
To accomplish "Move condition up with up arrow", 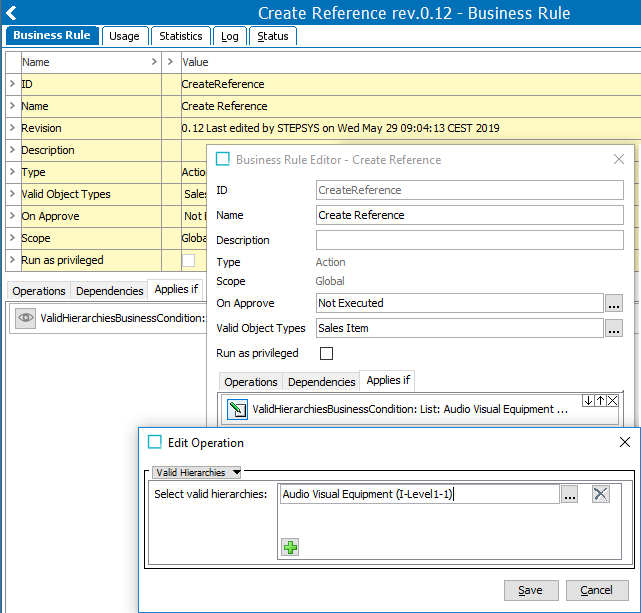I will tap(600, 400).
